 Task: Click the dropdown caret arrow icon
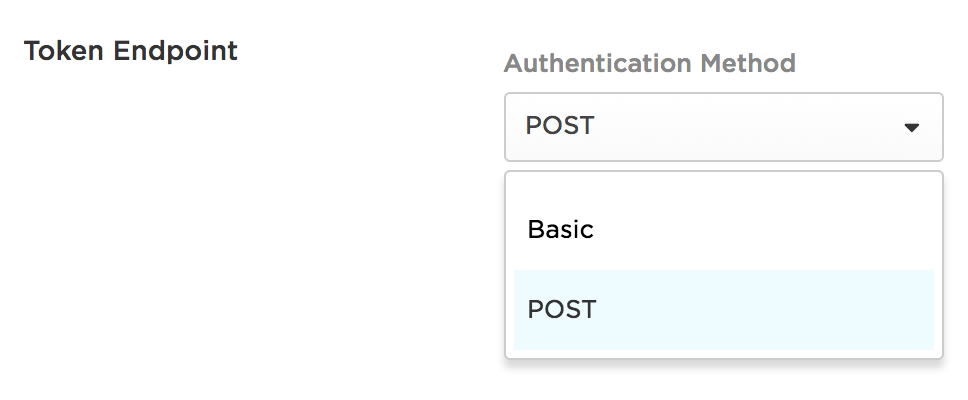(911, 128)
